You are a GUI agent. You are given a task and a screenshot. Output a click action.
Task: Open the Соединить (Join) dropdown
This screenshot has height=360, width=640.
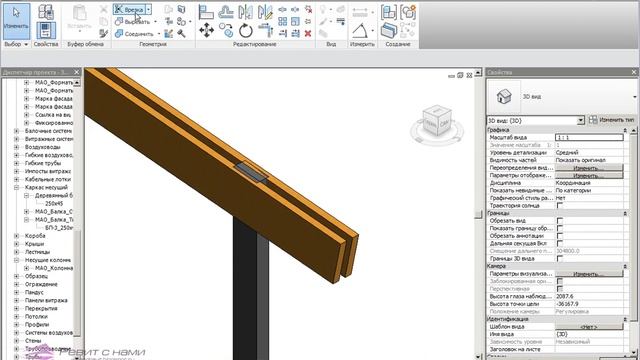[159, 34]
